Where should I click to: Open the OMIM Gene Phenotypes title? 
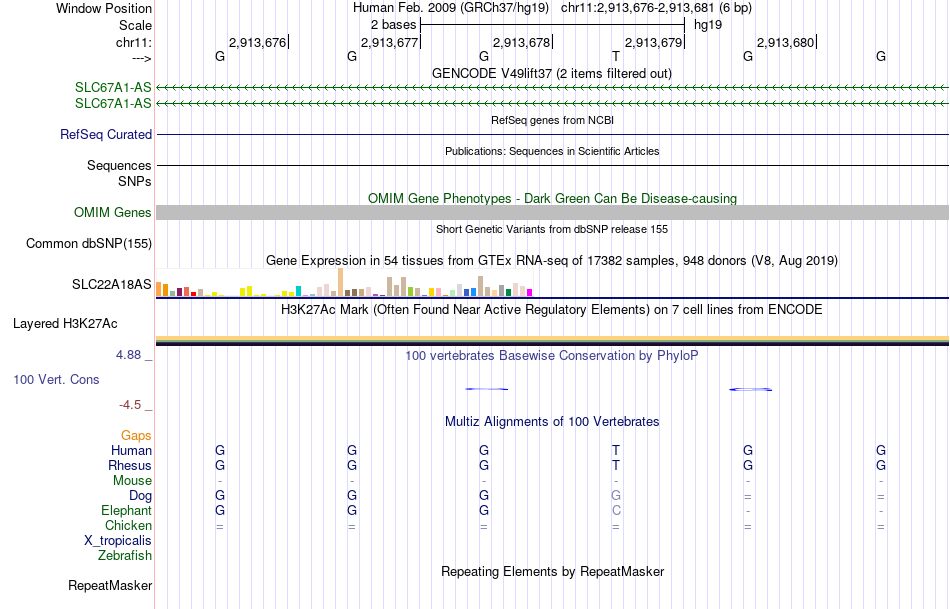coord(552,198)
